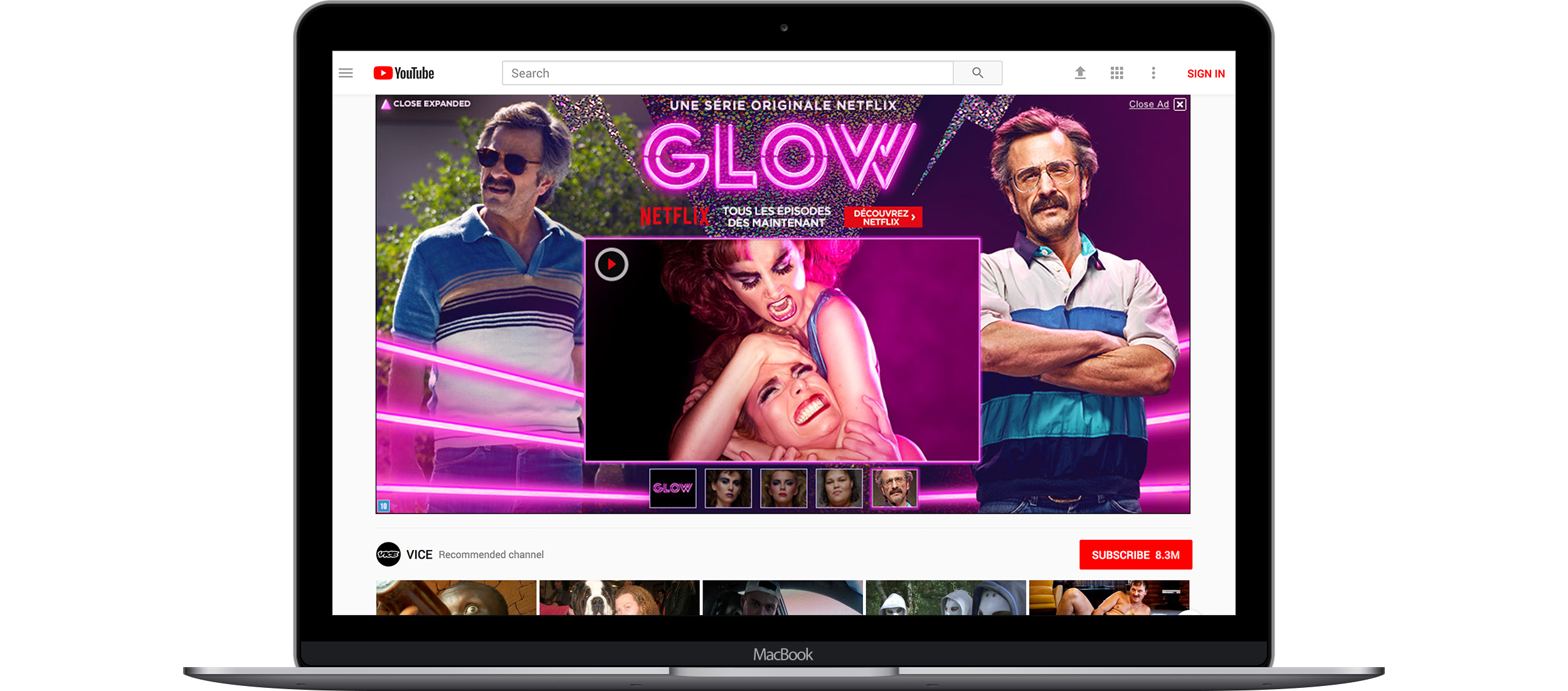Open the YouTube apps grid icon
1568x691 pixels.
1117,73
